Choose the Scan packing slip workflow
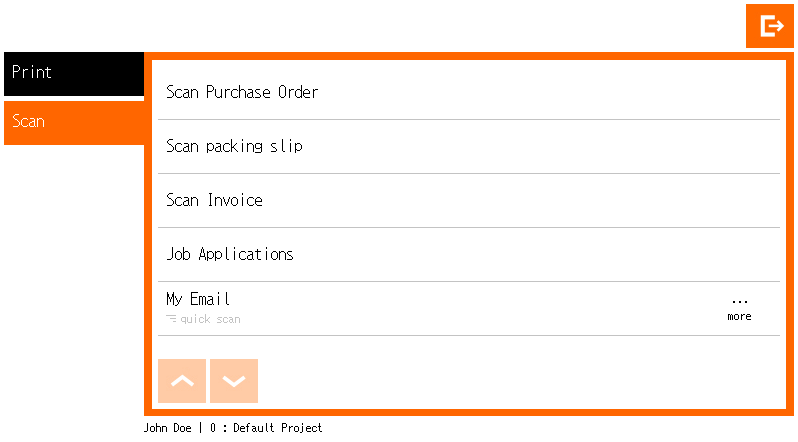The height and width of the screenshot is (442, 798). pyautogui.click(x=234, y=146)
